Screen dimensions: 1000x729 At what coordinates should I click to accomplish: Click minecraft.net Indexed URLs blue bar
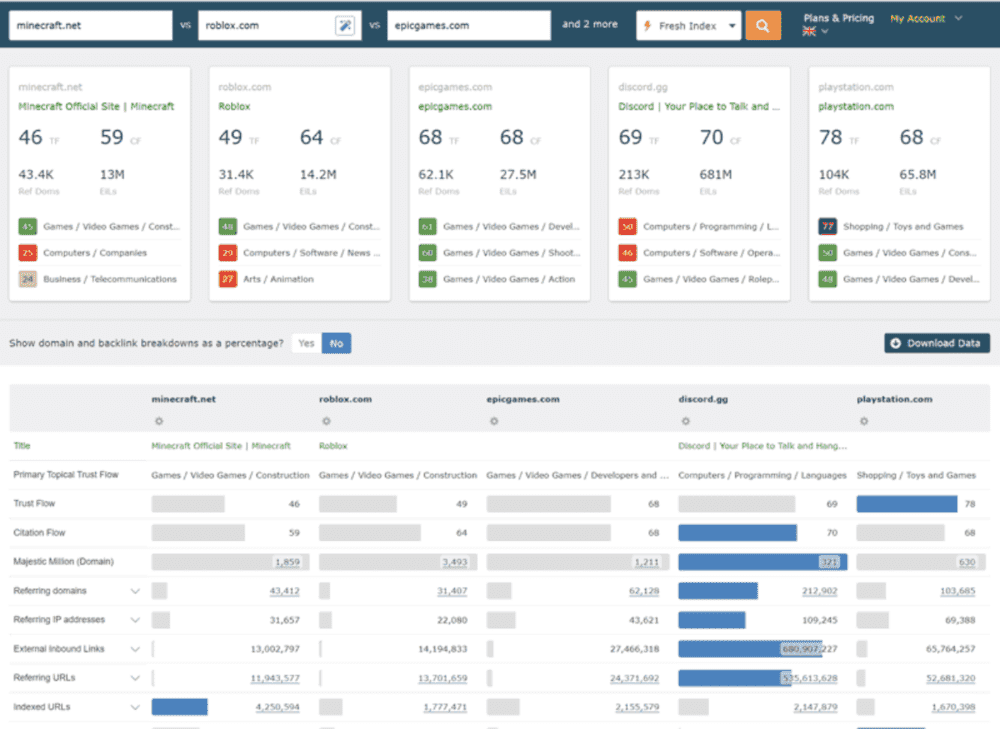179,707
